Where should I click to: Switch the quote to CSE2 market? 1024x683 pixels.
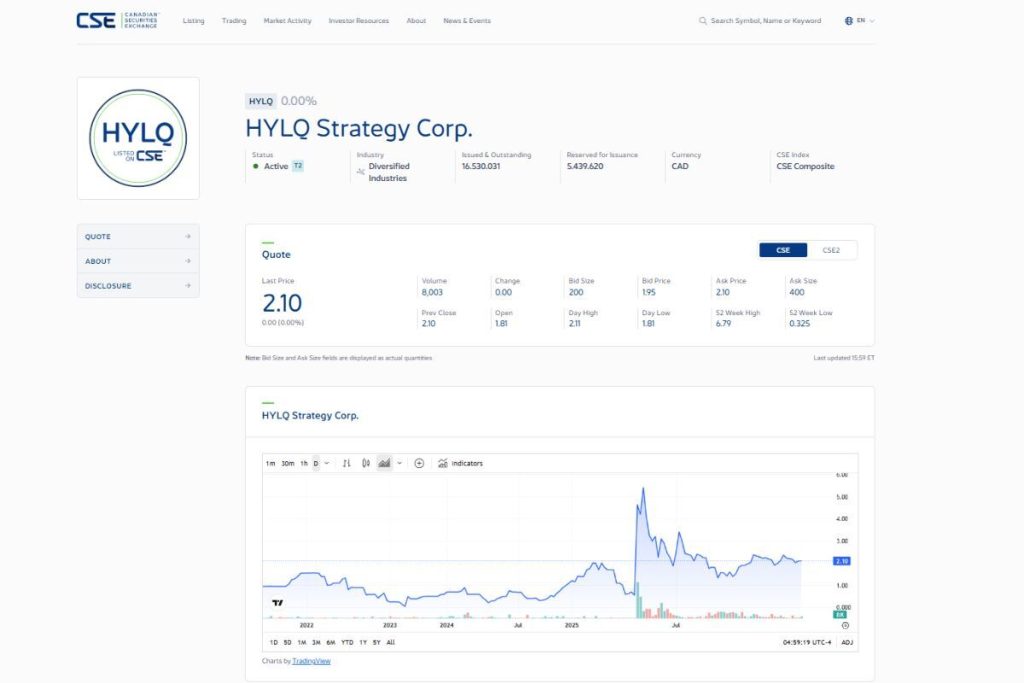click(831, 250)
